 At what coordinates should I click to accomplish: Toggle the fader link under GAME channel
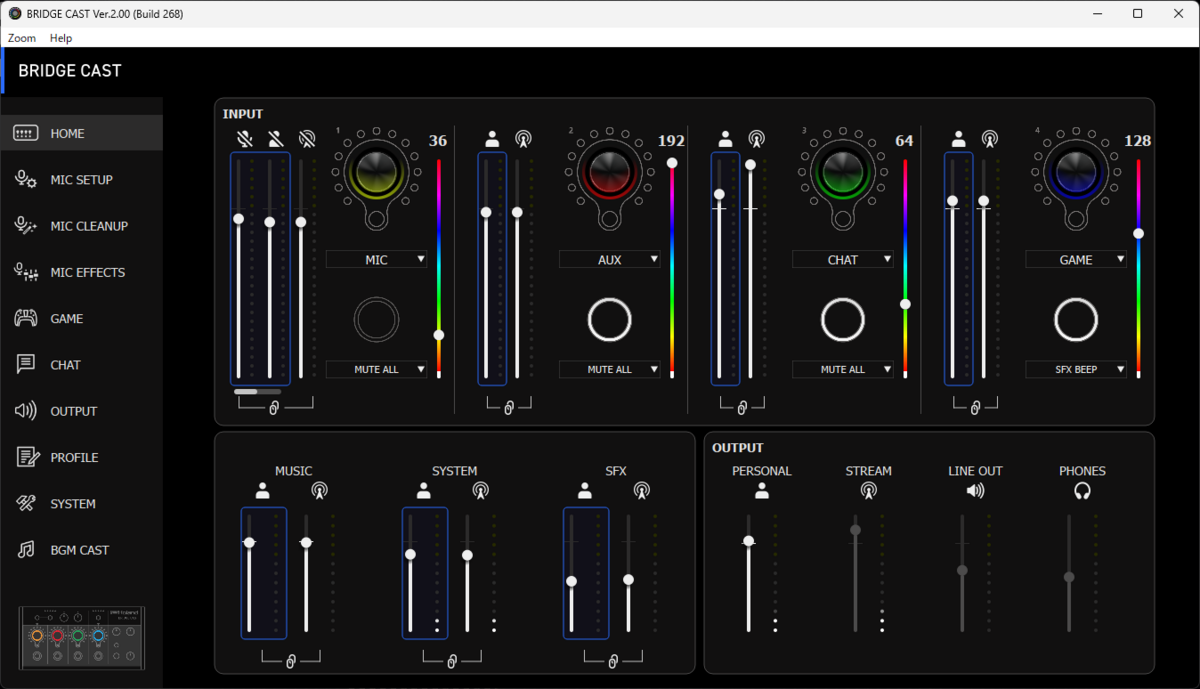(x=974, y=408)
